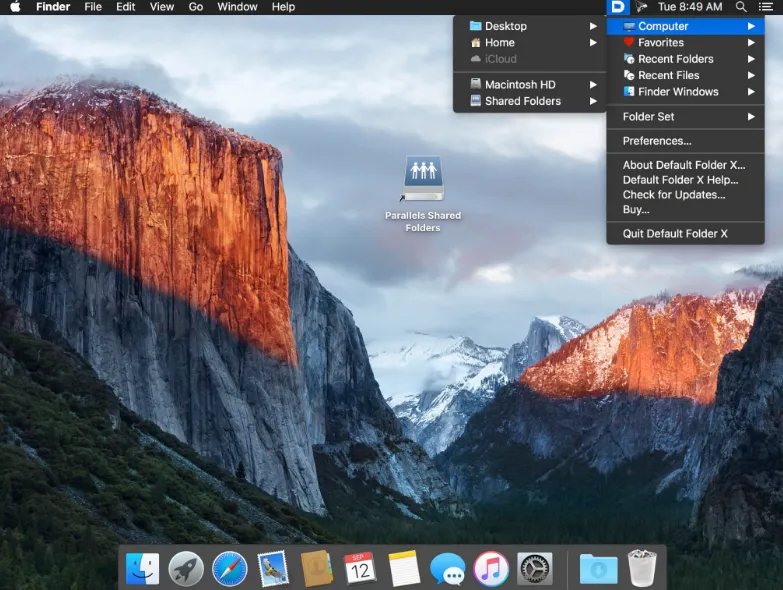The image size is (783, 590).
Task: Open the Finder application menu
Action: click(x=53, y=7)
